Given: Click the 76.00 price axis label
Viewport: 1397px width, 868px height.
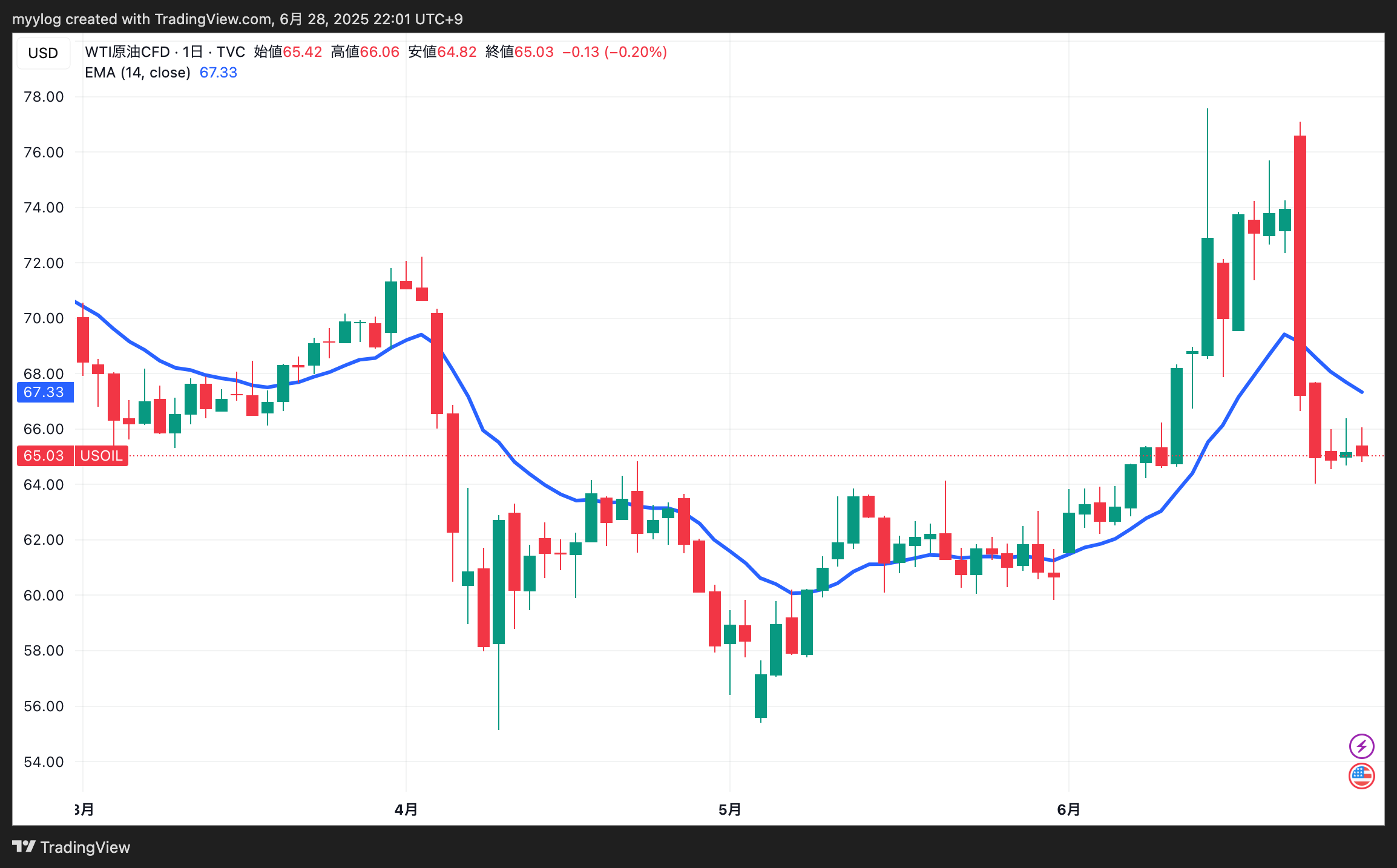Looking at the screenshot, I should click(x=44, y=153).
